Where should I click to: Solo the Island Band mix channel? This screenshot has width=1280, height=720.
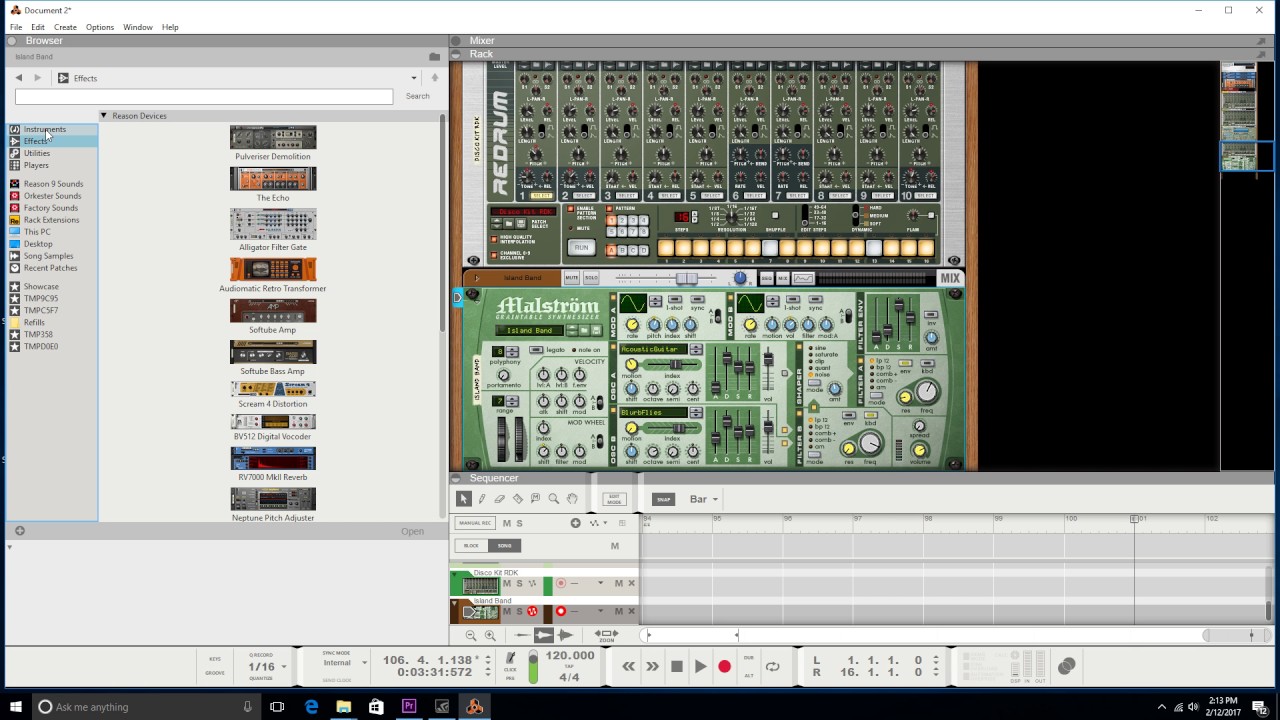point(591,277)
